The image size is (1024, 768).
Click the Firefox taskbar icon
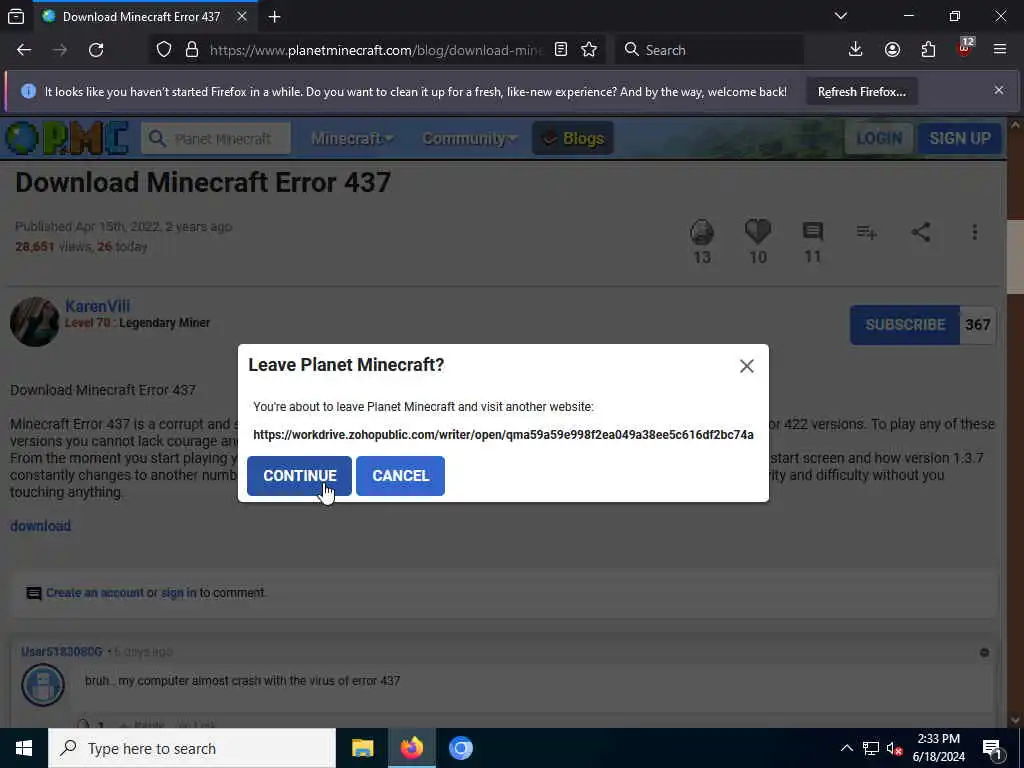click(x=411, y=748)
